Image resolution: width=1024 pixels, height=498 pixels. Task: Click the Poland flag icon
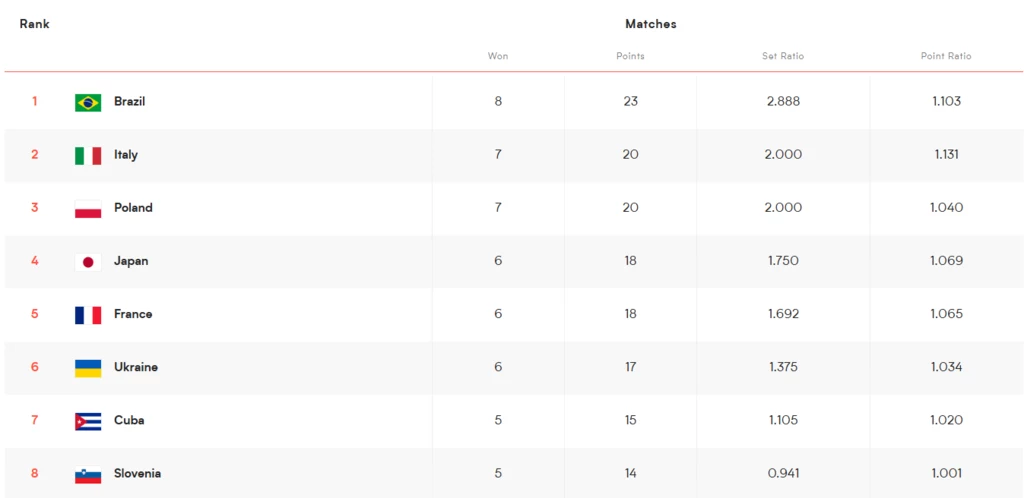point(88,209)
